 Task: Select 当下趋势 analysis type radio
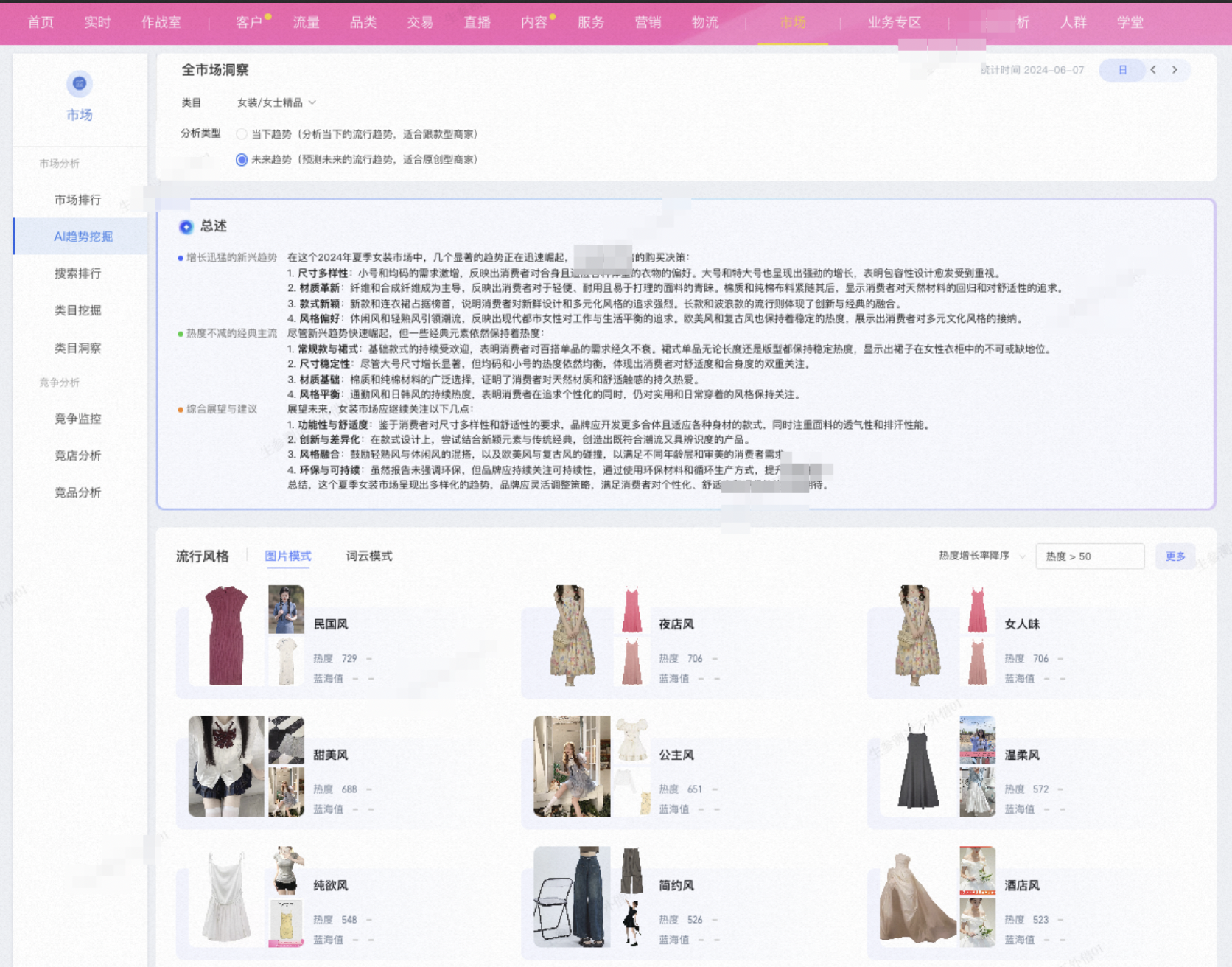[x=242, y=134]
